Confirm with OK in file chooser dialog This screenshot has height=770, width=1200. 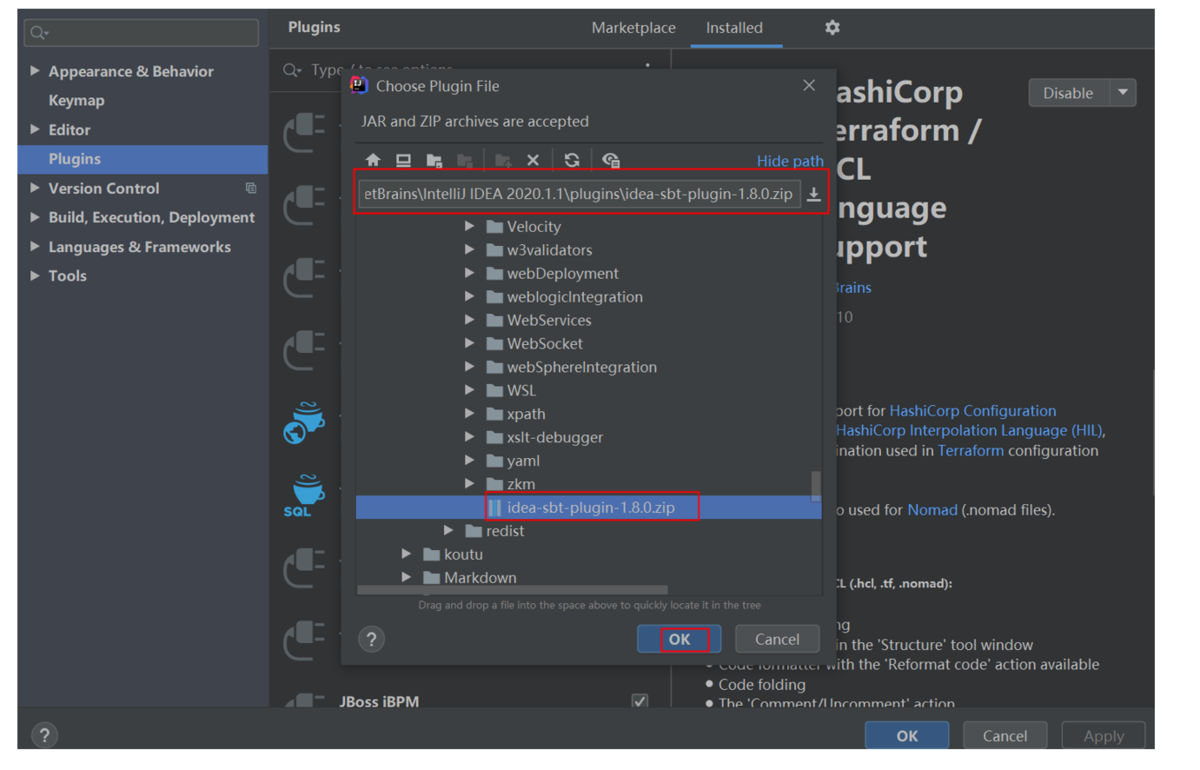pyautogui.click(x=679, y=640)
